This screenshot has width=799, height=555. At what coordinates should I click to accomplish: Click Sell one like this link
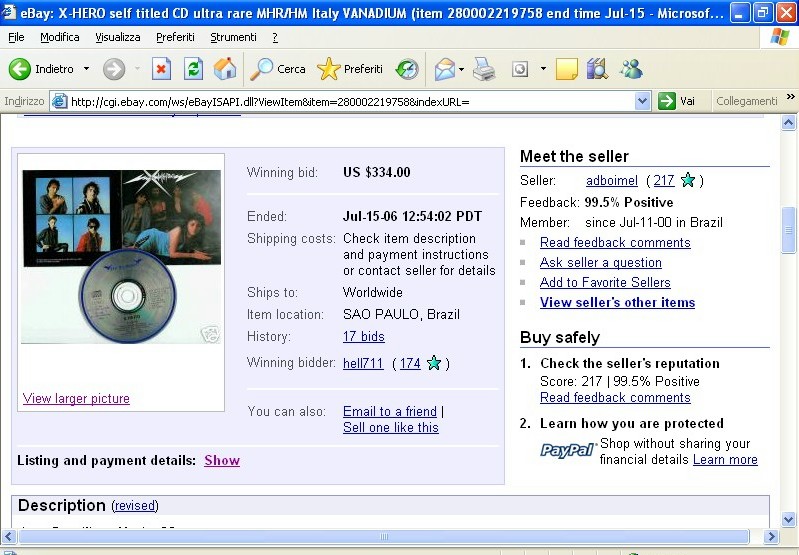click(x=391, y=428)
